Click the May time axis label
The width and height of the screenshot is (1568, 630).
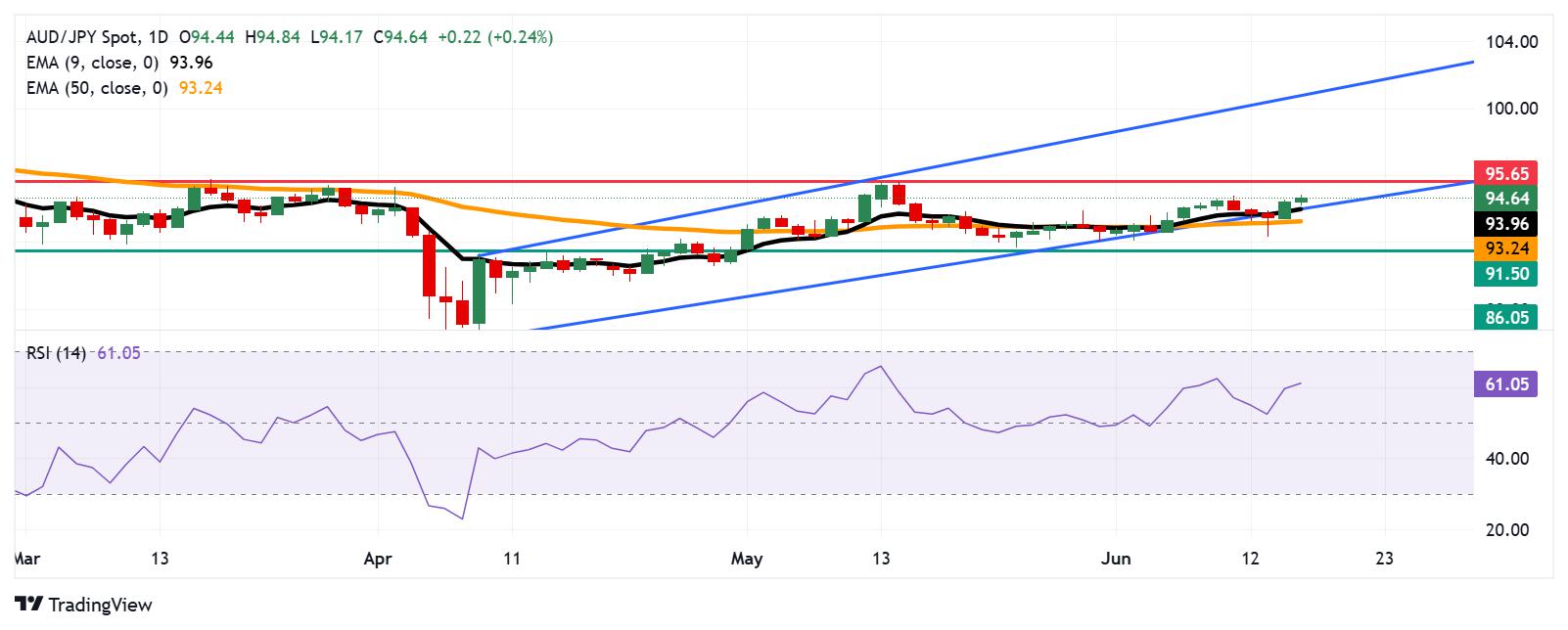click(747, 559)
